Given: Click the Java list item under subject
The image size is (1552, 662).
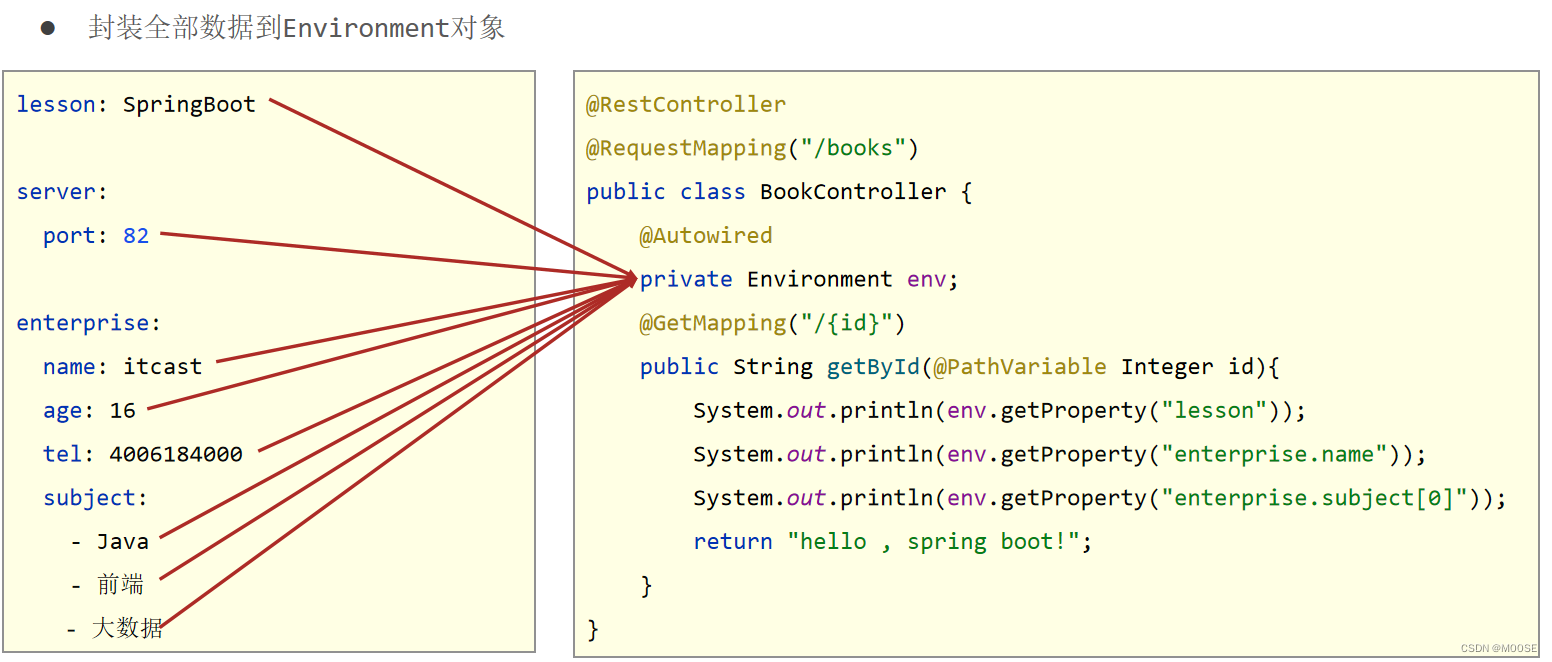Looking at the screenshot, I should pos(112,540).
